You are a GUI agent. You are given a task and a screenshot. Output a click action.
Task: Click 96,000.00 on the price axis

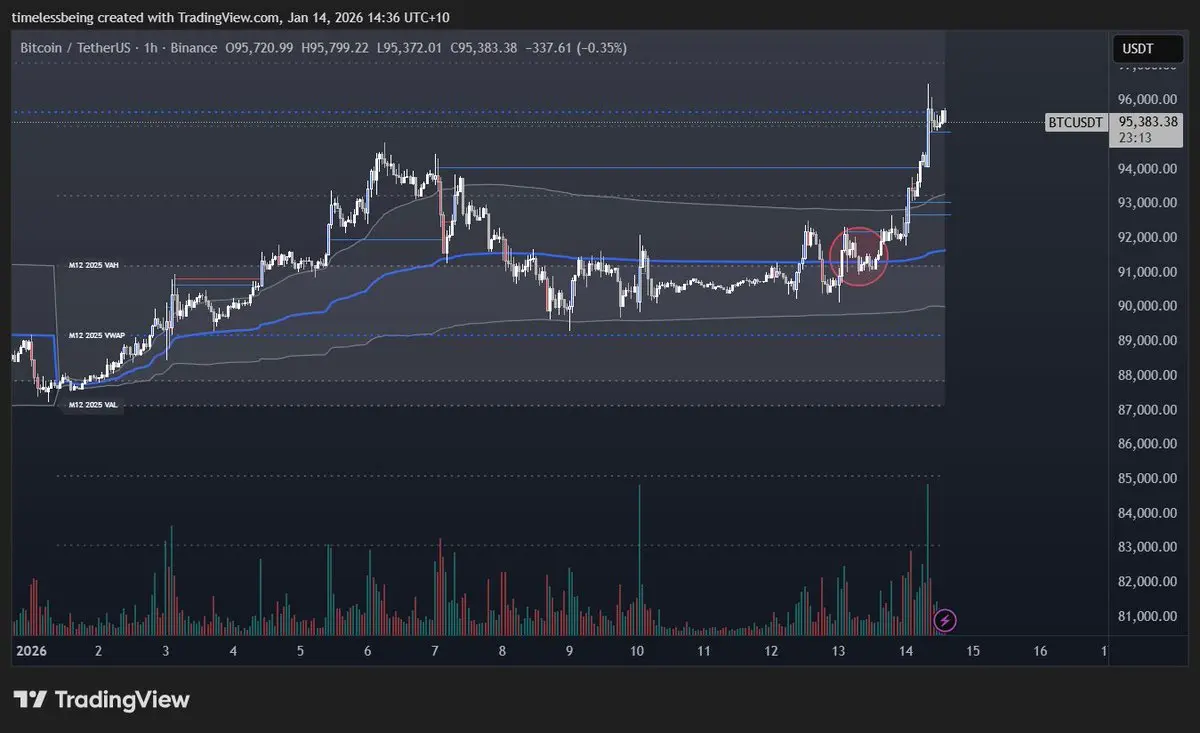[1147, 100]
